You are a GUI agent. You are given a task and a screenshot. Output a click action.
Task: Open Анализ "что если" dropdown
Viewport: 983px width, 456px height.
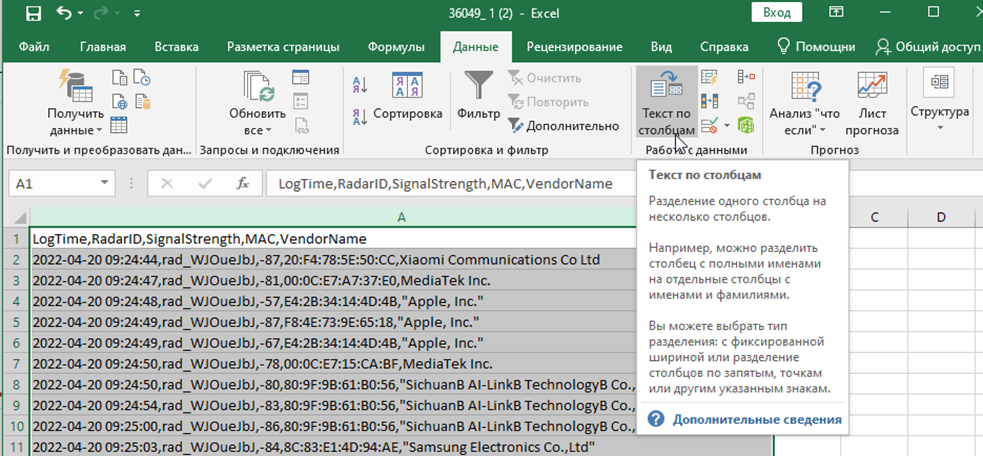806,103
